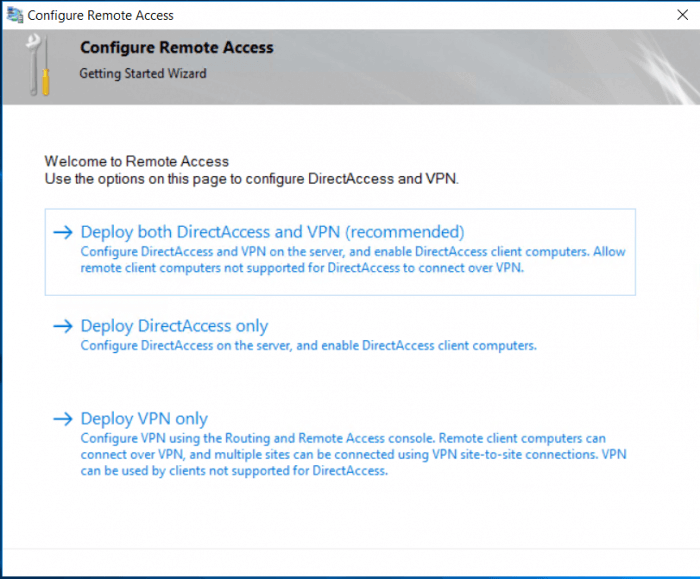
Task: Click the 'Getting Started Wizard' subtitle
Action: click(143, 73)
